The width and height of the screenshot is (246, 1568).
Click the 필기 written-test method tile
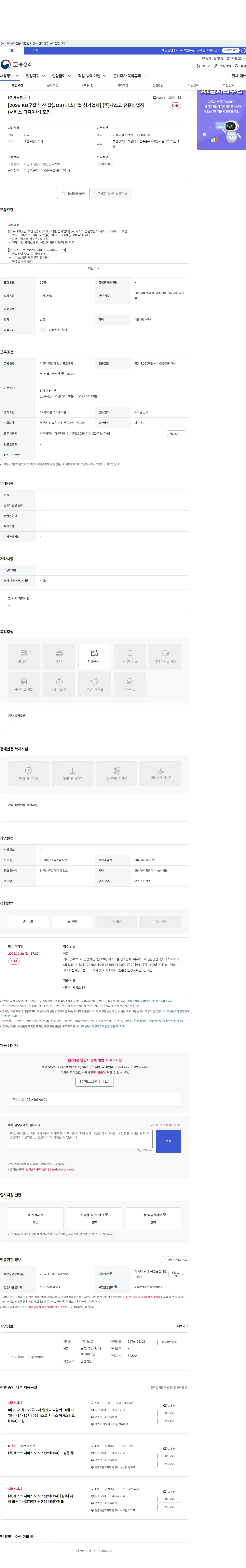(117, 922)
